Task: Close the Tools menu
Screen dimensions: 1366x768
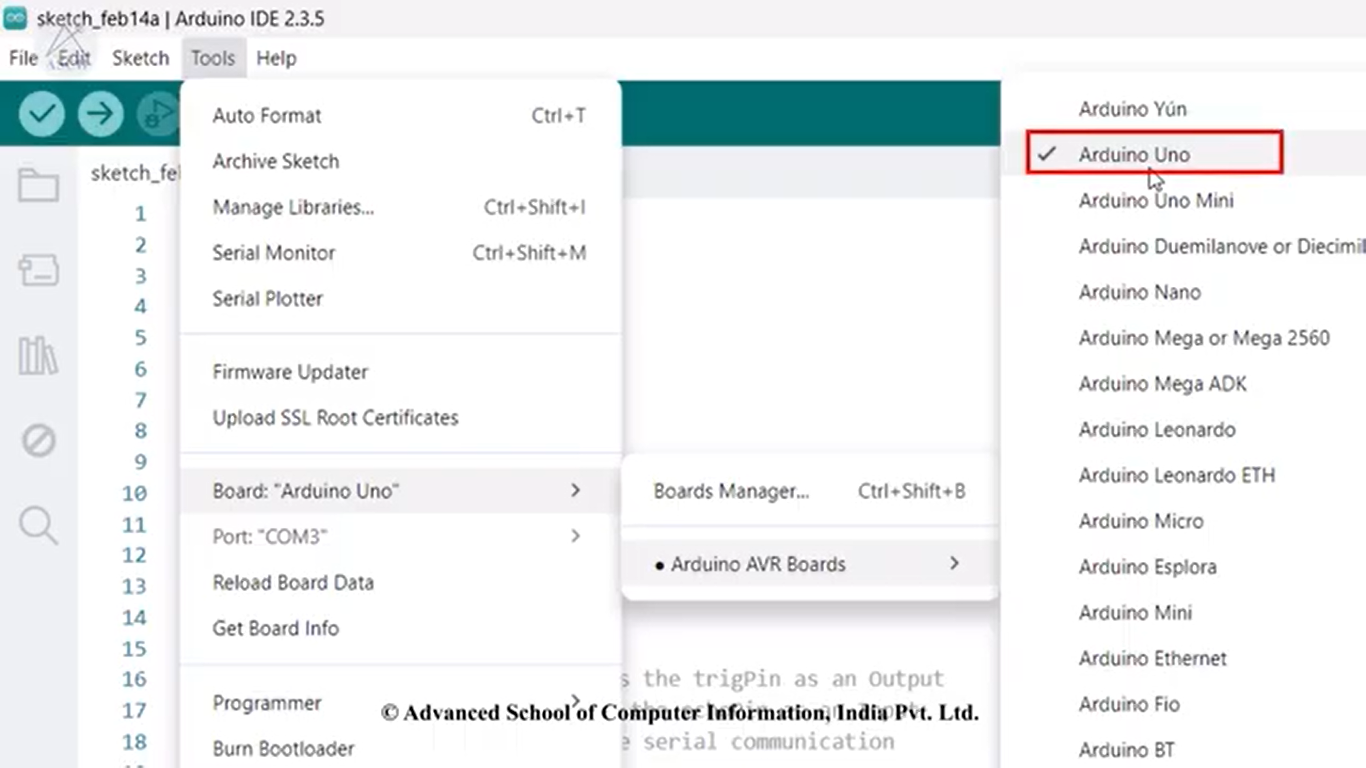Action: coord(213,58)
